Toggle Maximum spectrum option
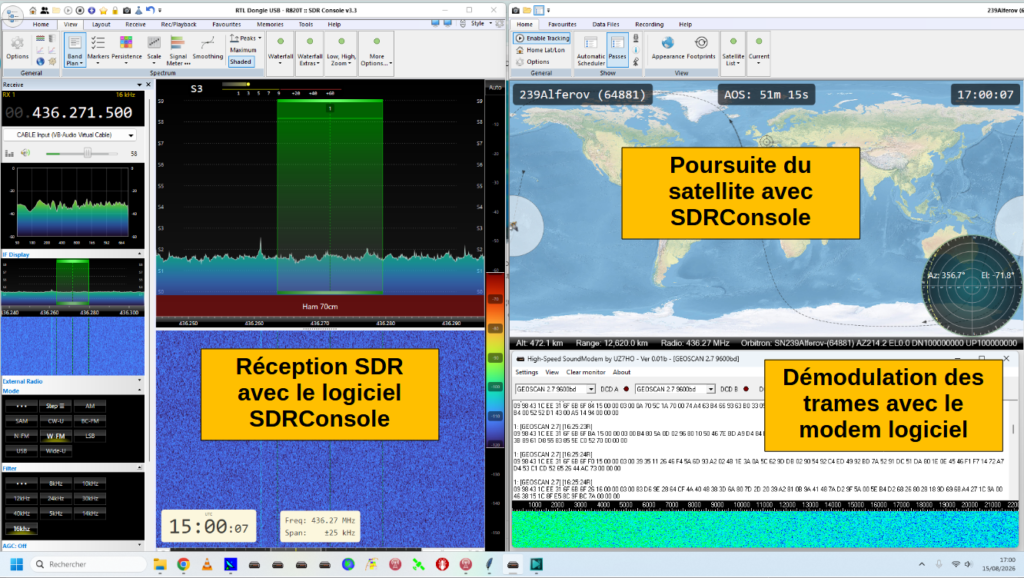Viewport: 1024px width, 578px height. (243, 50)
